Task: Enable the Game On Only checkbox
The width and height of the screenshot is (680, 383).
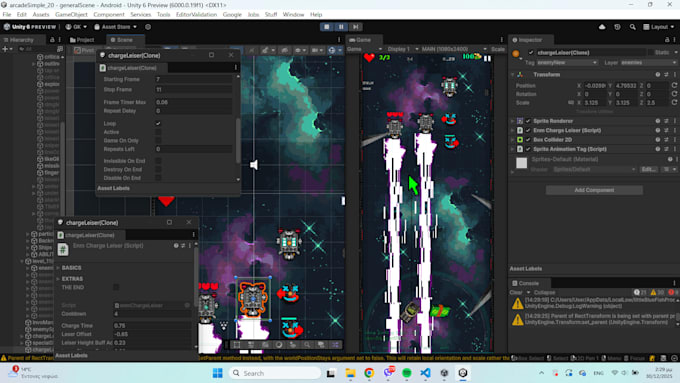Action: [x=158, y=141]
